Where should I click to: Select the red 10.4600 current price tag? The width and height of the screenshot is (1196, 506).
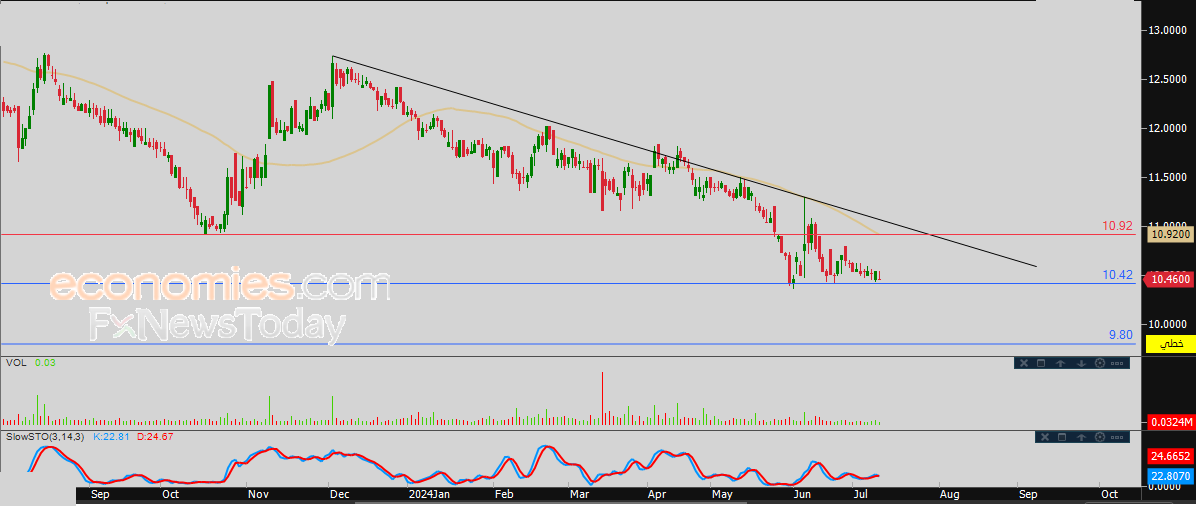[x=1169, y=279]
